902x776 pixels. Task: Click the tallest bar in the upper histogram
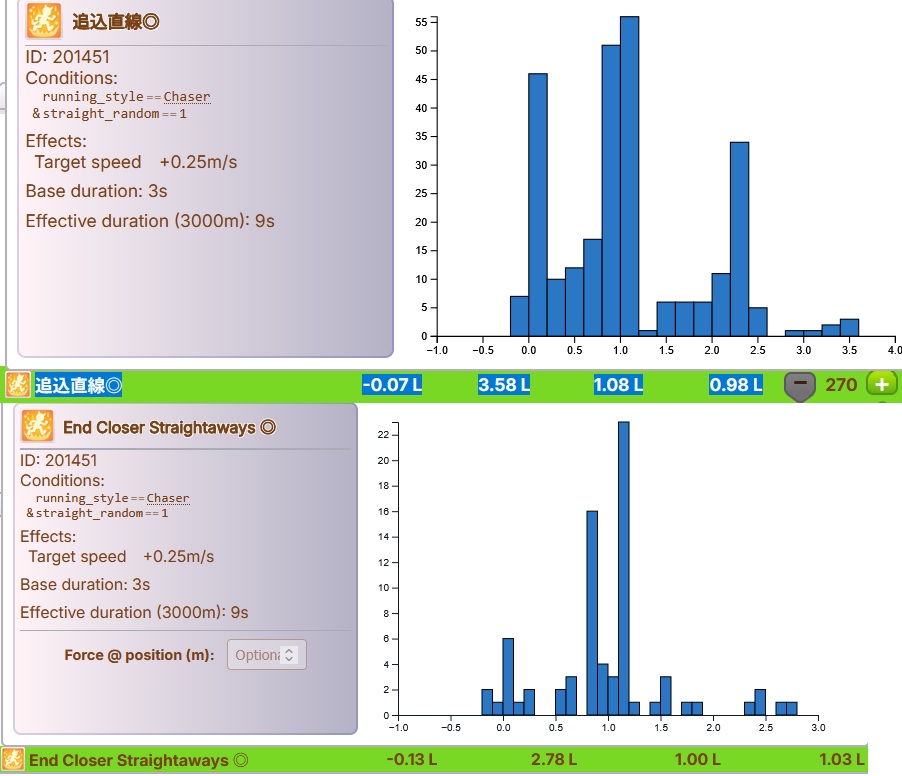click(x=629, y=176)
